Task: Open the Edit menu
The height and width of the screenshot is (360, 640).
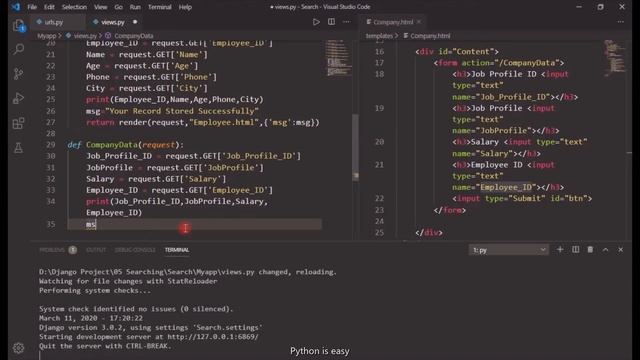Action: click(49, 7)
